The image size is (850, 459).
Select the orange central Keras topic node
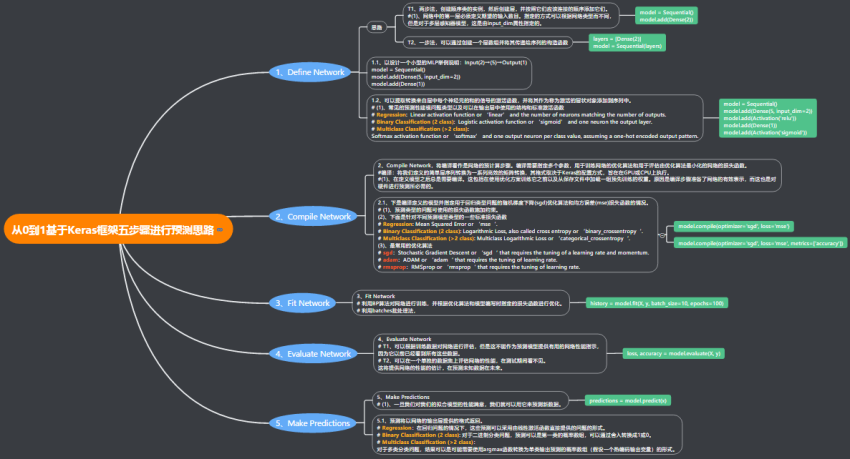point(119,229)
